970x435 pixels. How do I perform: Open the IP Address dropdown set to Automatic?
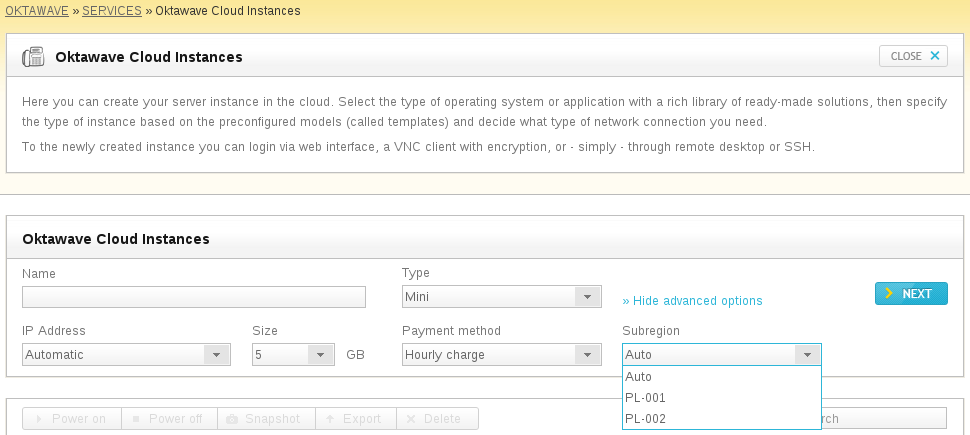click(x=126, y=355)
